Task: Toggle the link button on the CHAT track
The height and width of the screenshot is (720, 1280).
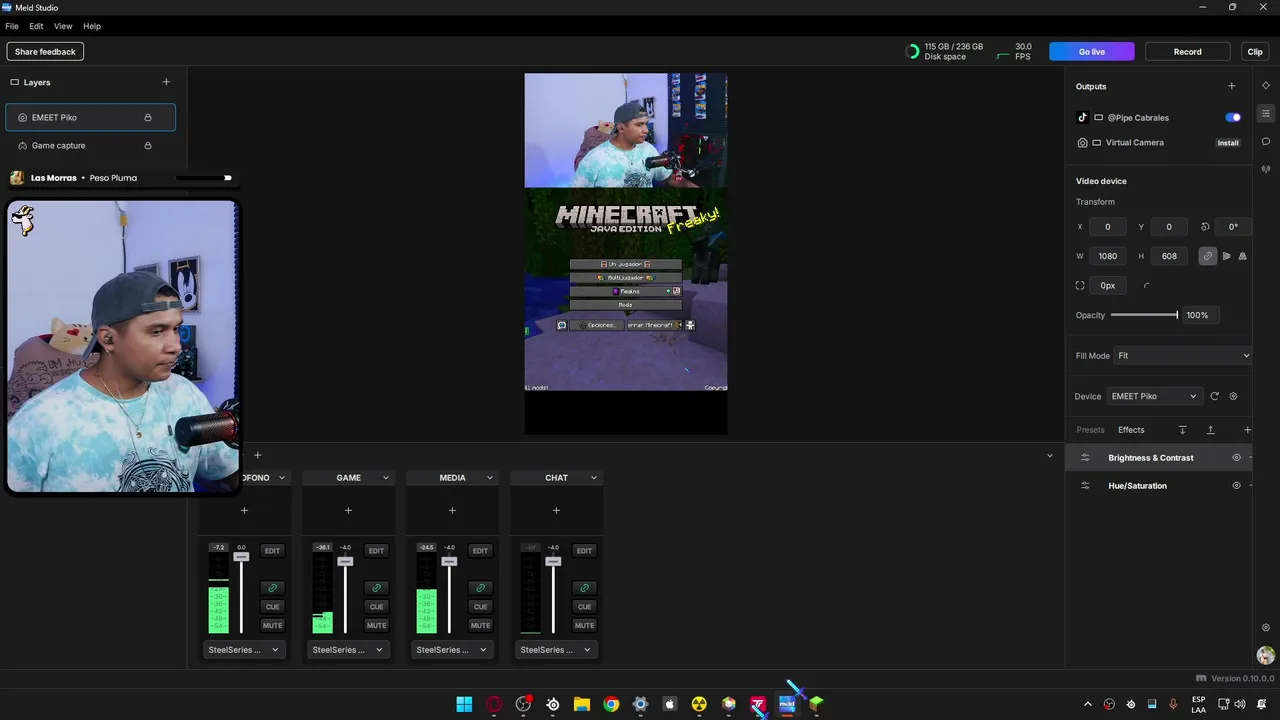Action: (584, 588)
